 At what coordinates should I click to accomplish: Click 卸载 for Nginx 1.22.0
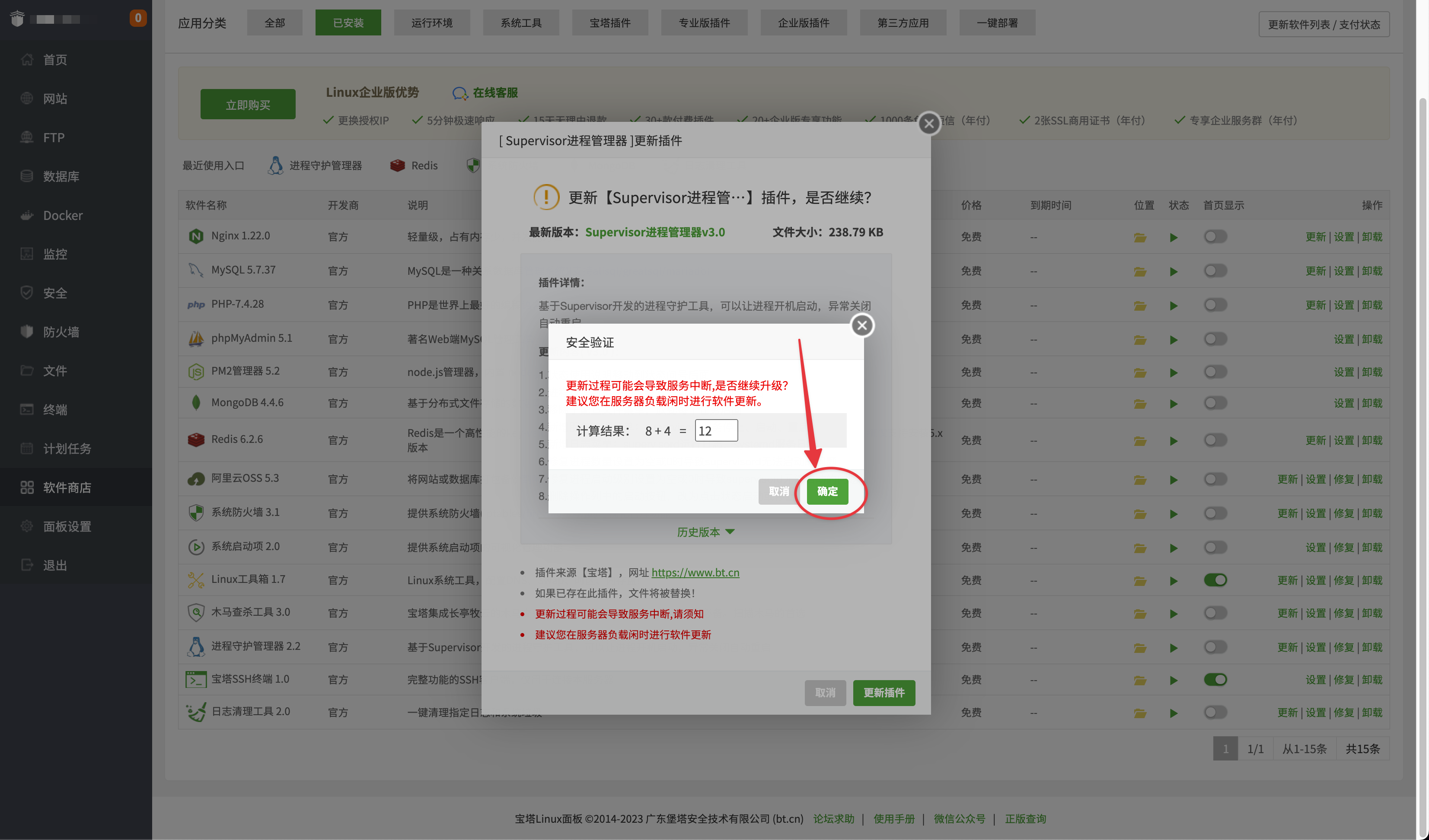pos(1372,237)
